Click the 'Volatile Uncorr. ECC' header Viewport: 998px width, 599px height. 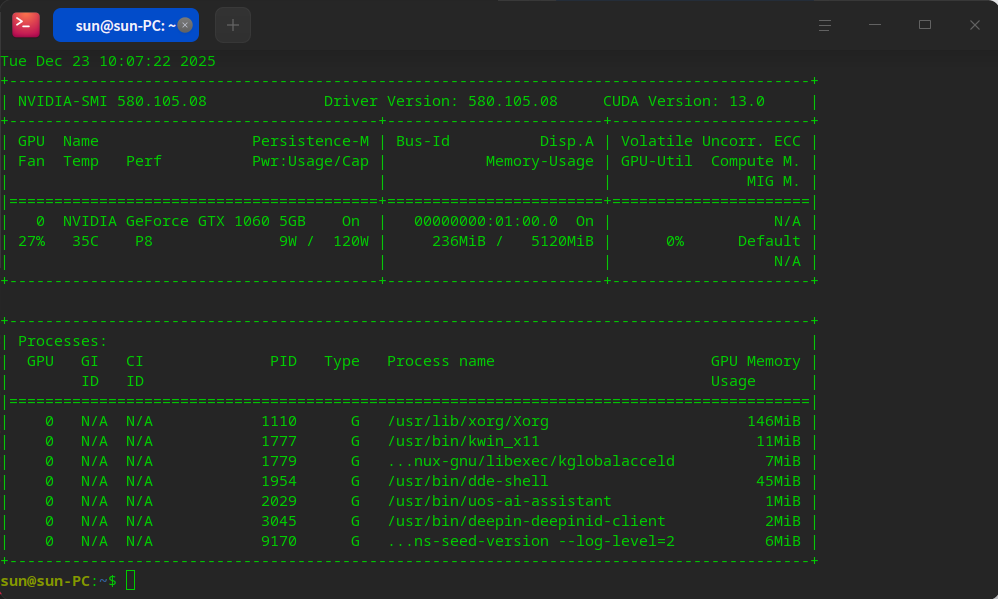(711, 141)
